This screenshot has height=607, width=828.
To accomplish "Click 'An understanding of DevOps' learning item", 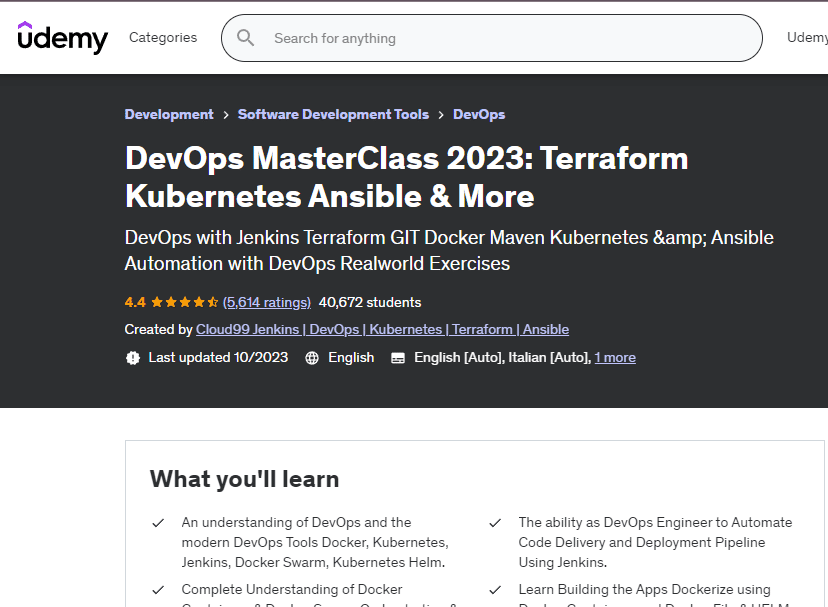I will [x=315, y=542].
